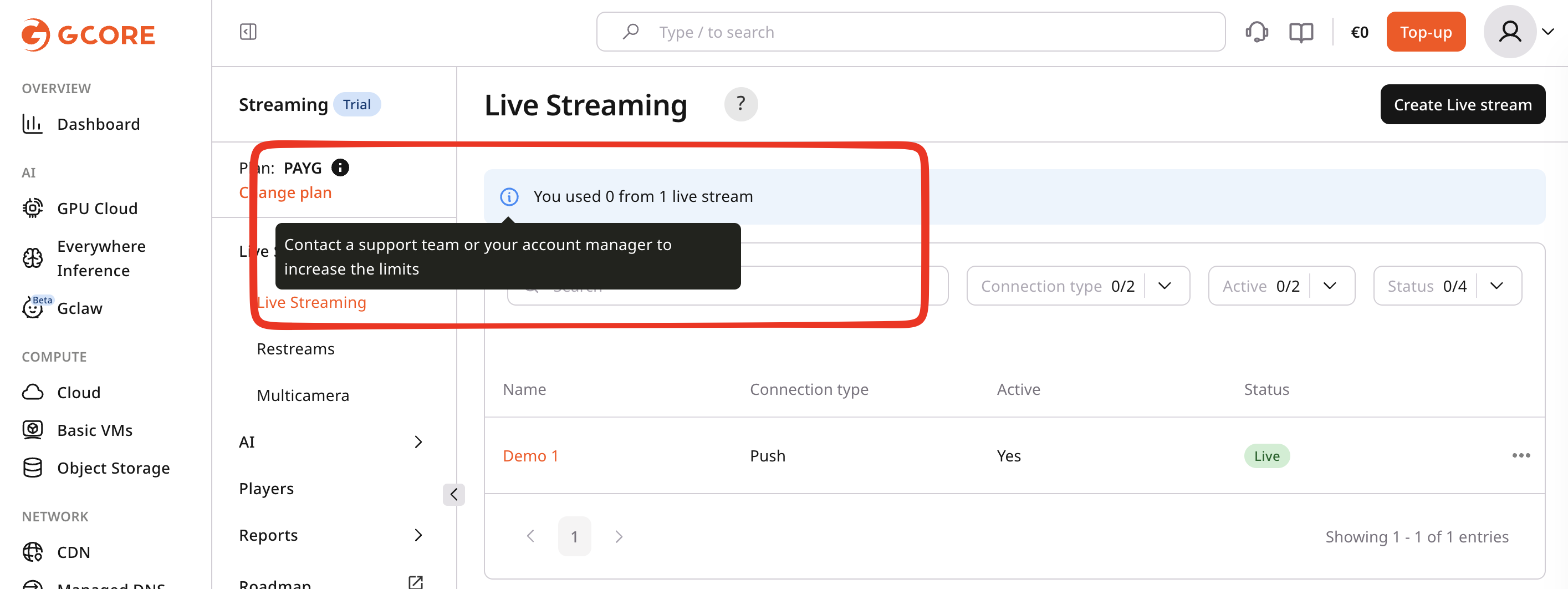Open Gclaw from the sidebar
1568x589 pixels.
point(80,308)
